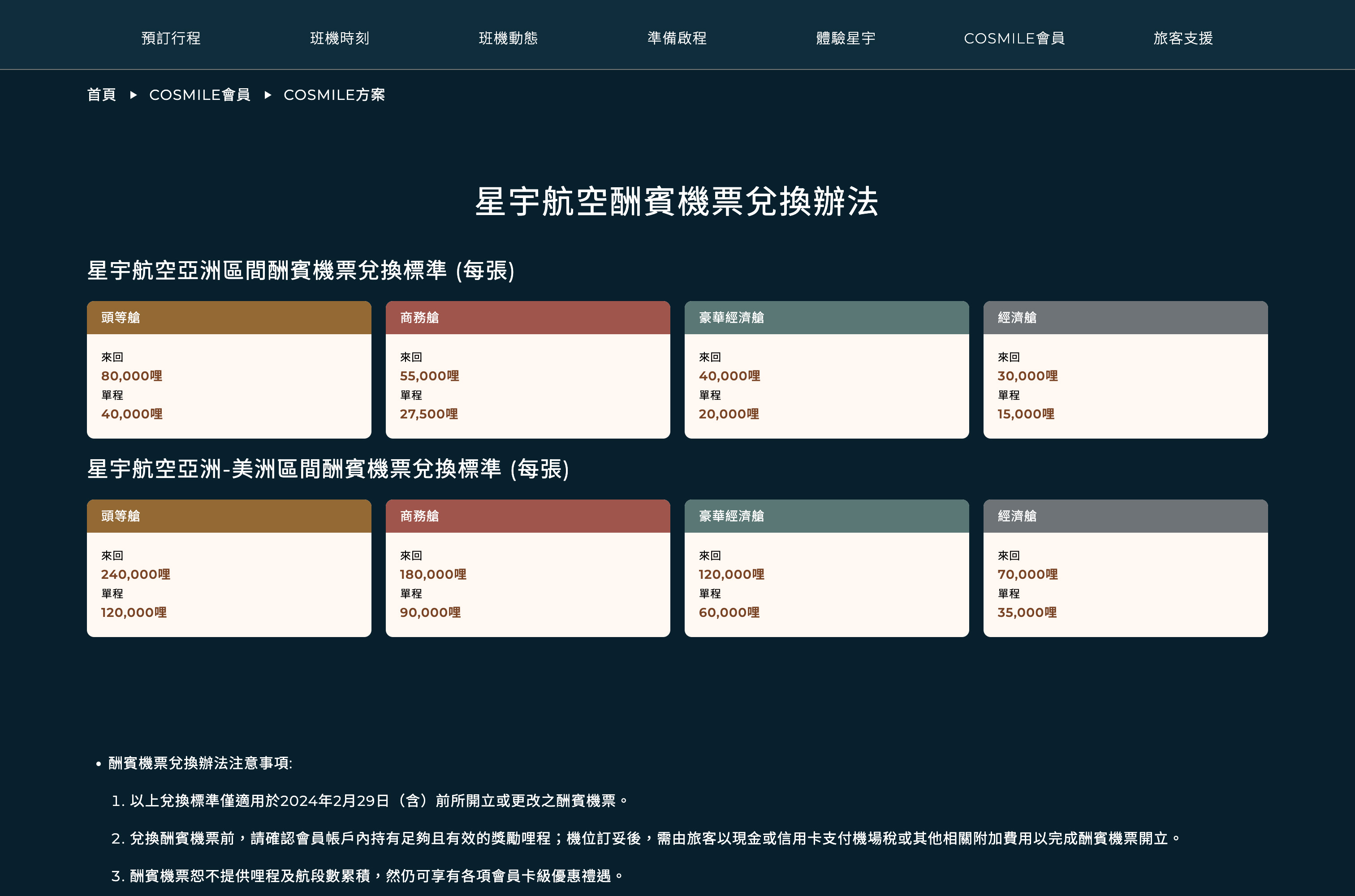This screenshot has height=896, width=1355.
Task: Click the 27,500哩 value
Action: click(x=429, y=414)
